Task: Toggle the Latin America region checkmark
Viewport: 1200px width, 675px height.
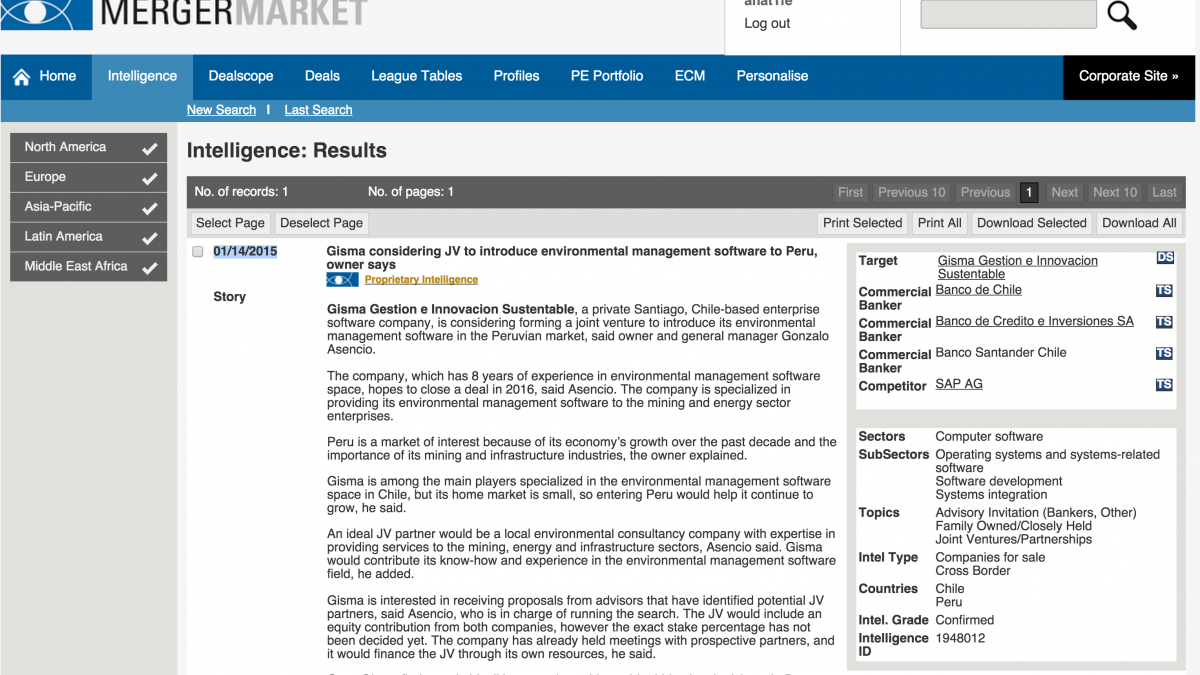Action: coord(149,238)
